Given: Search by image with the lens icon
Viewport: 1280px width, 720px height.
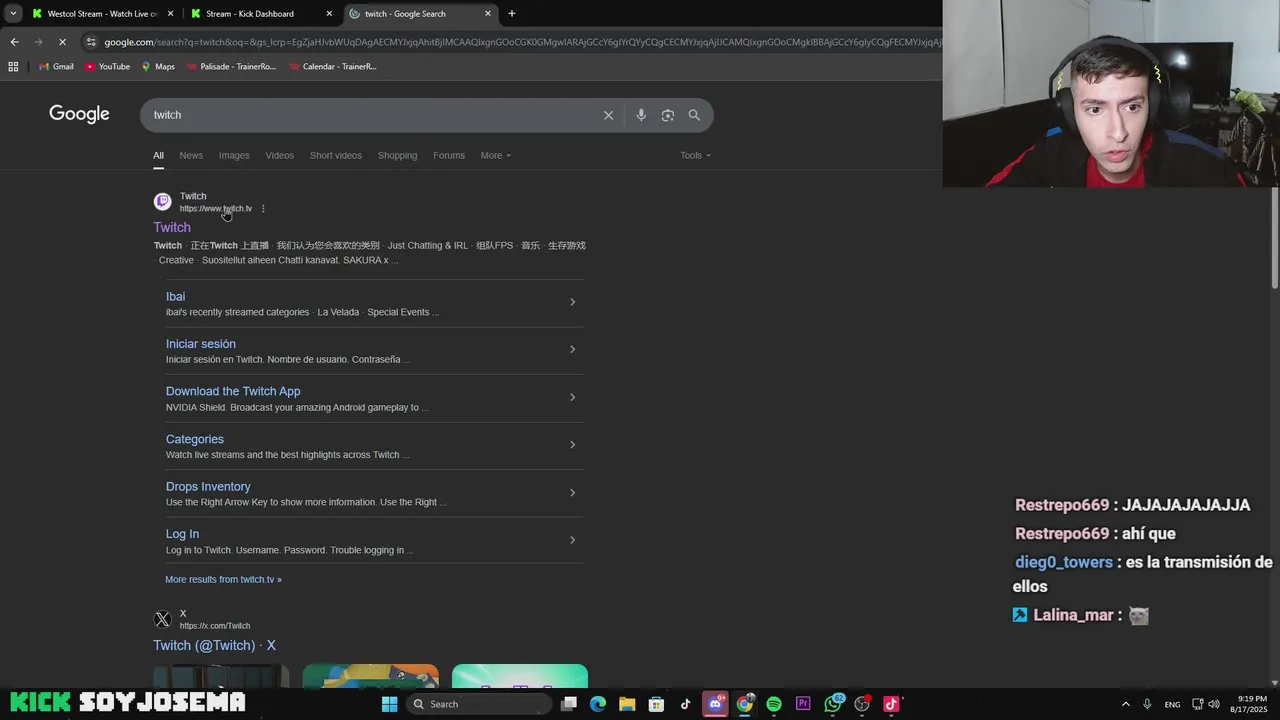Looking at the screenshot, I should tap(668, 115).
